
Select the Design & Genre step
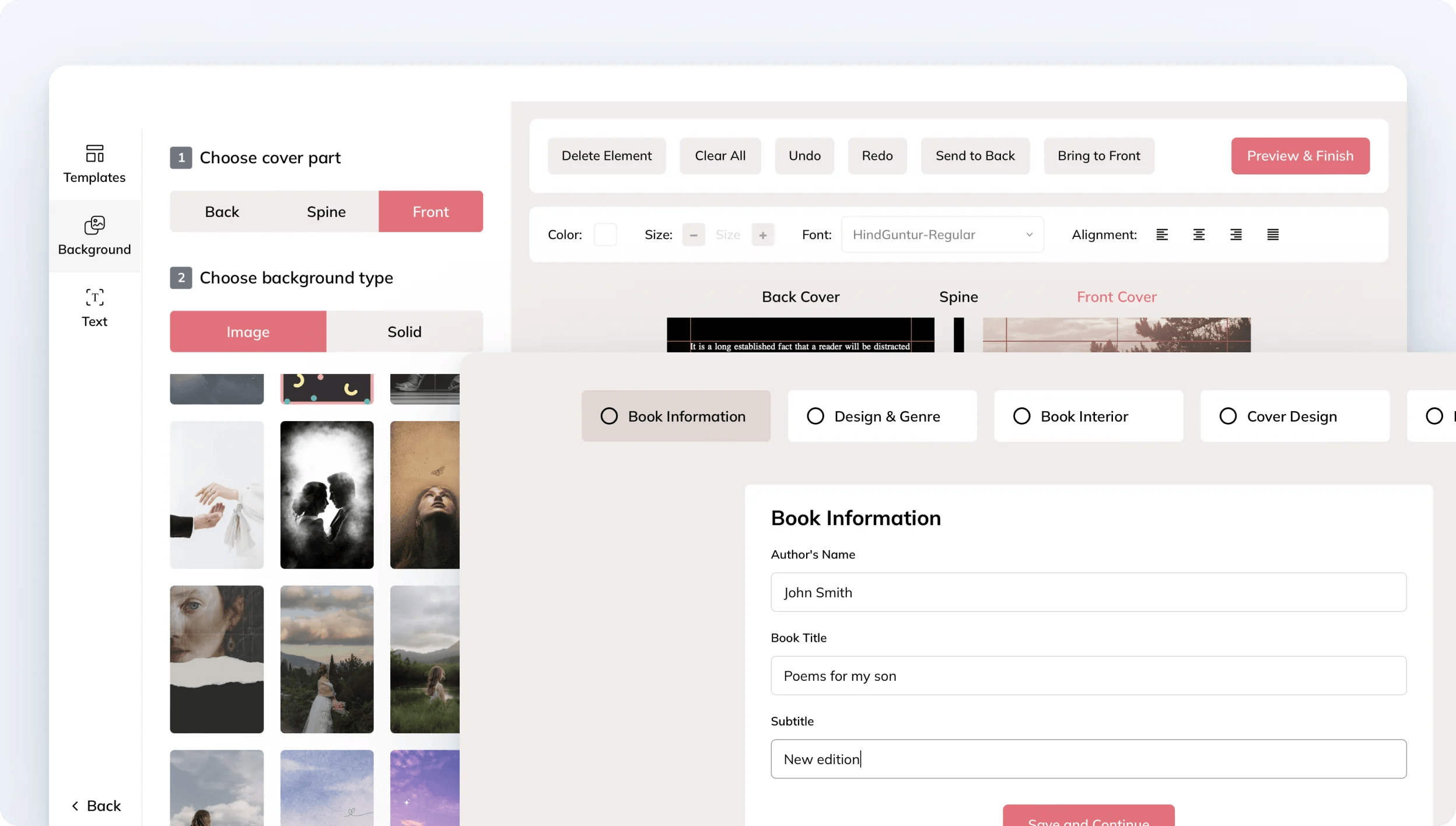pyautogui.click(x=881, y=416)
